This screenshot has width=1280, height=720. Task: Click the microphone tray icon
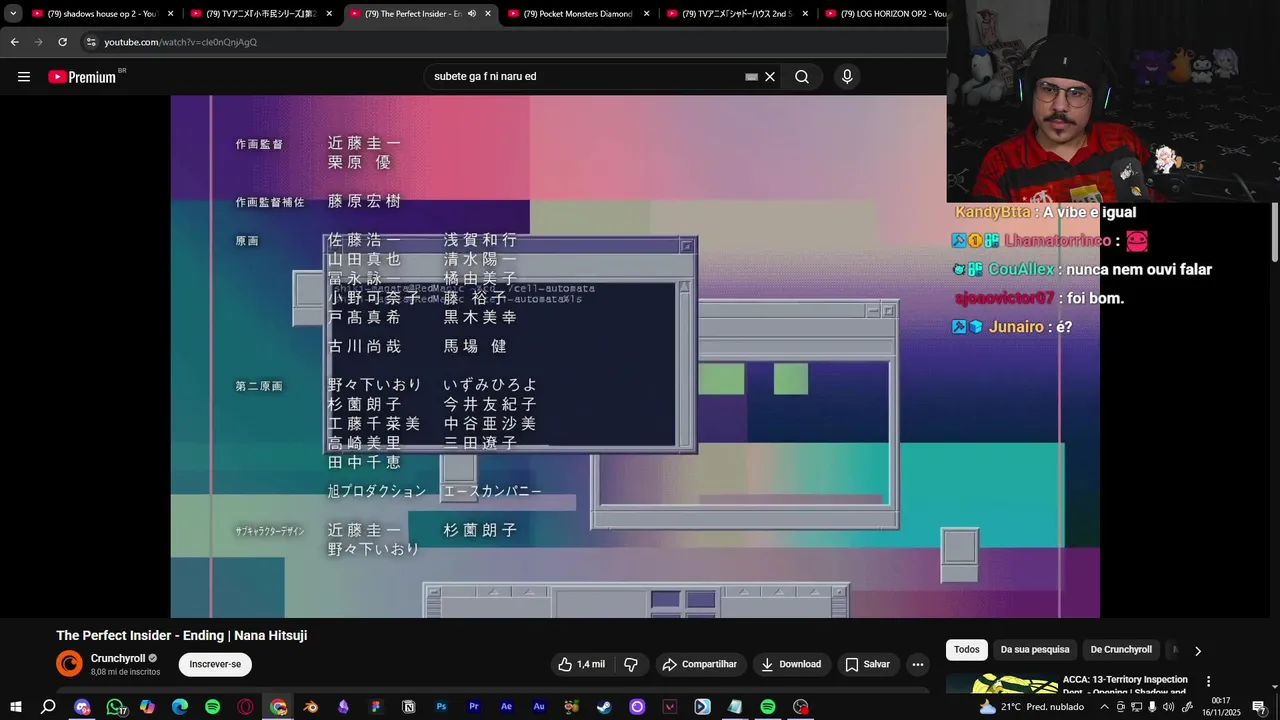tap(1153, 707)
